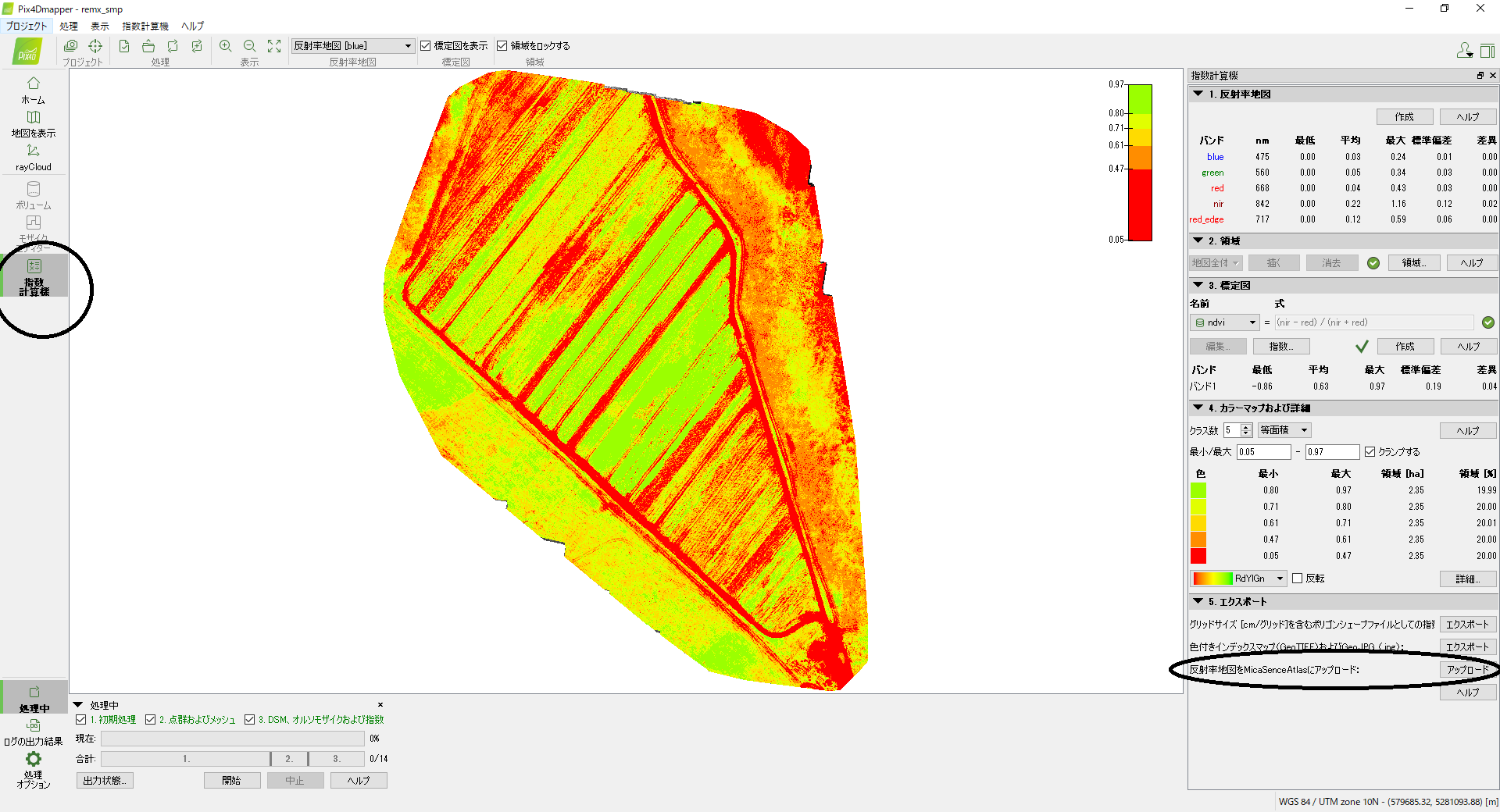Image resolution: width=1500 pixels, height=812 pixels.
Task: Switch to 地図を表示 map view
Action: coord(33,124)
